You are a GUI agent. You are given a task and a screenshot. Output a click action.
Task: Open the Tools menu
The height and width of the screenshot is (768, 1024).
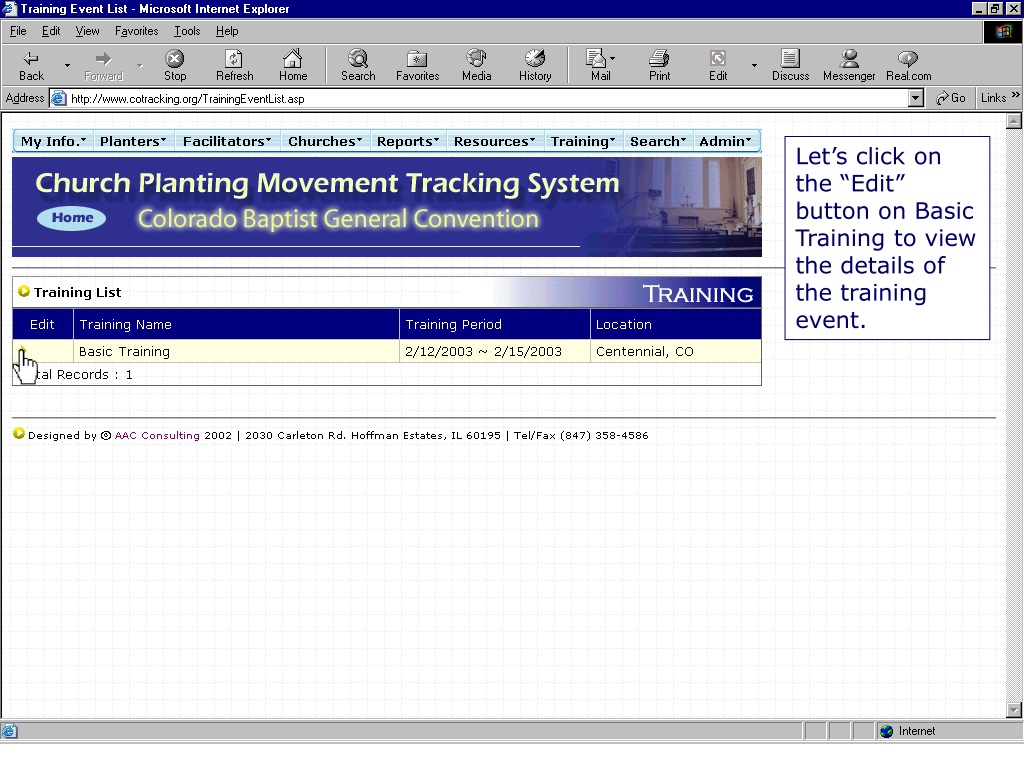click(187, 31)
